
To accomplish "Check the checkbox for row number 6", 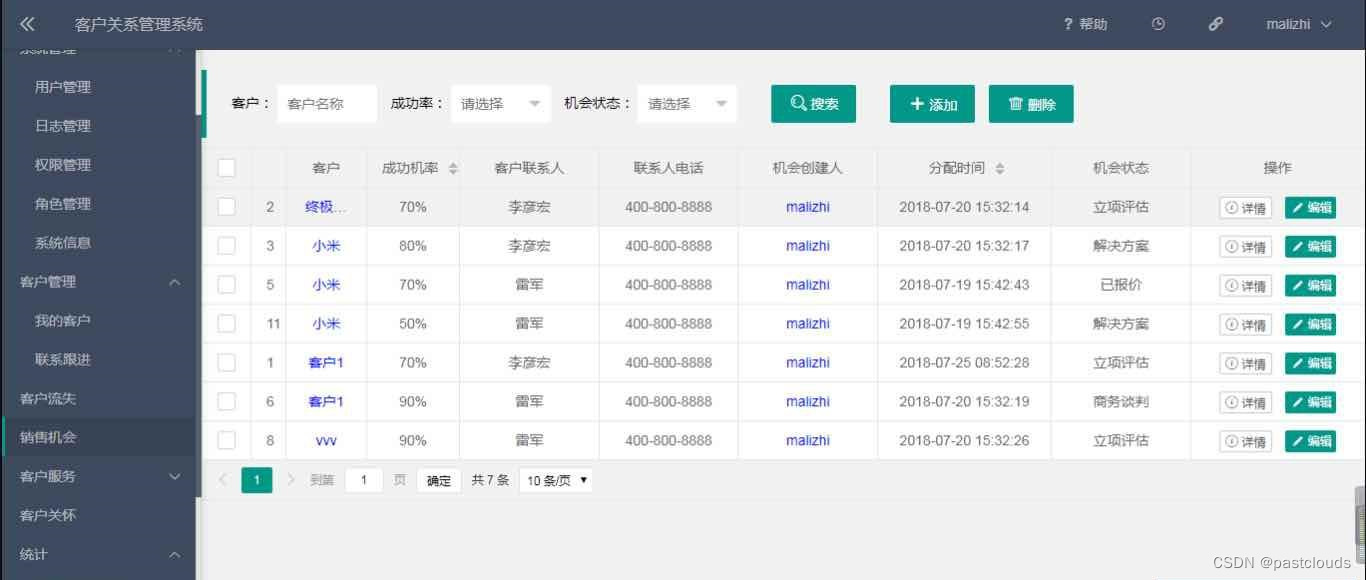I will click(x=227, y=402).
